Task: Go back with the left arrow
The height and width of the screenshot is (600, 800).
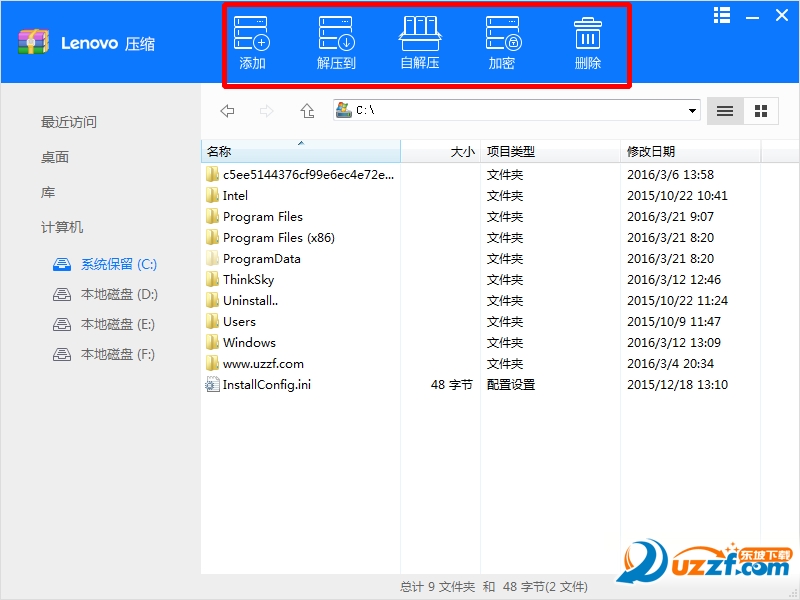Action: [227, 111]
